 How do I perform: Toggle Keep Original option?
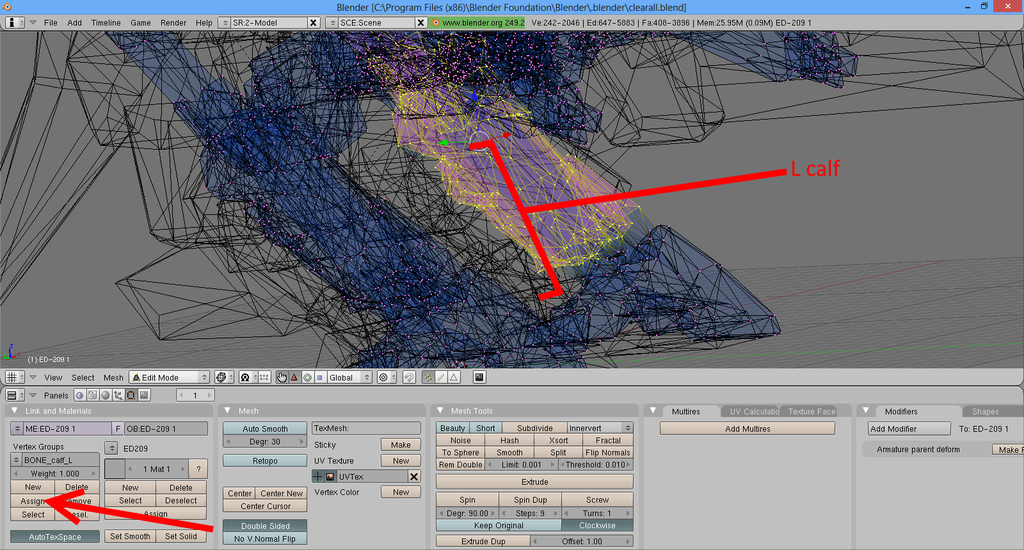(x=498, y=525)
